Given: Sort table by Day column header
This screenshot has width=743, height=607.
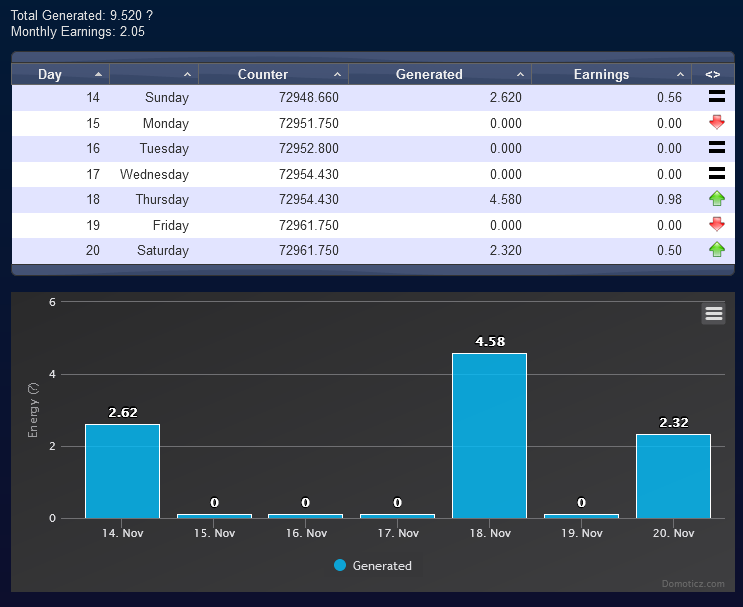Looking at the screenshot, I should [x=61, y=74].
